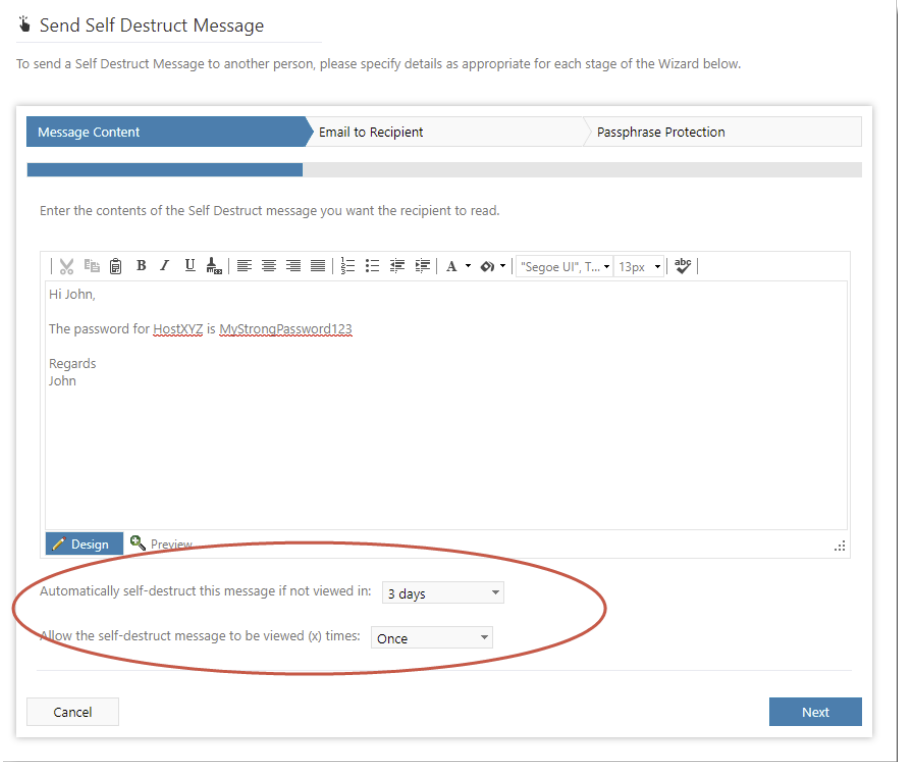Align text to center

click(269, 266)
